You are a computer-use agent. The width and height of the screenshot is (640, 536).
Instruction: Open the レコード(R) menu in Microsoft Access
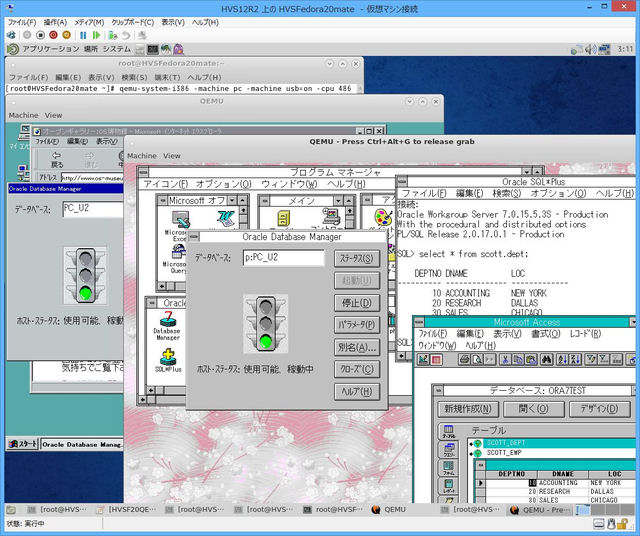tap(585, 334)
